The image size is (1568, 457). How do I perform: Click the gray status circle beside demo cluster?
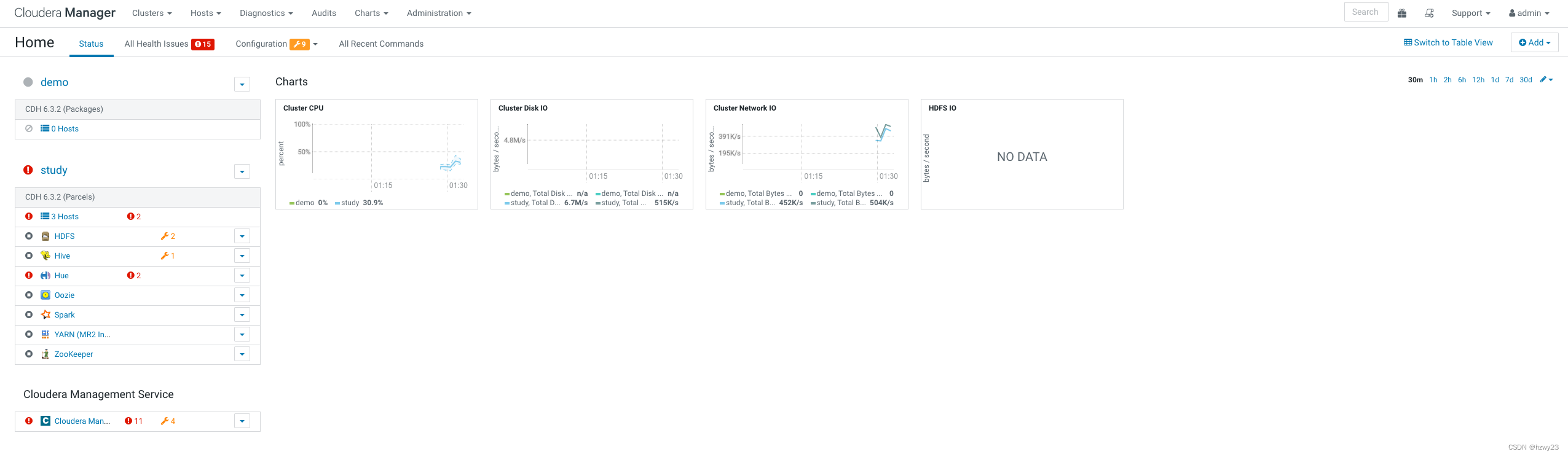pos(28,82)
